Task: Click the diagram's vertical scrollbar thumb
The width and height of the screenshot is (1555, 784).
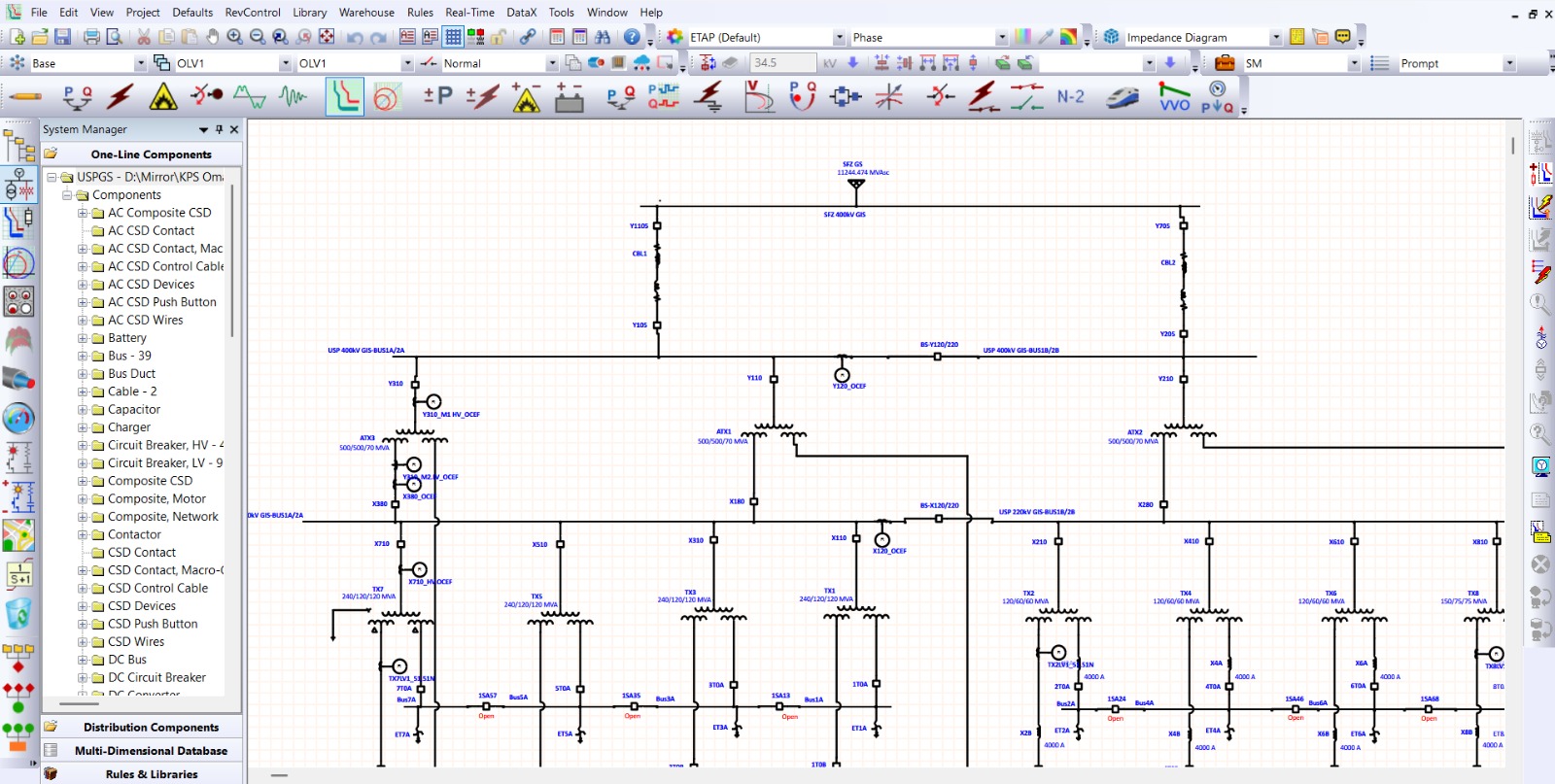Action: pos(1513,146)
